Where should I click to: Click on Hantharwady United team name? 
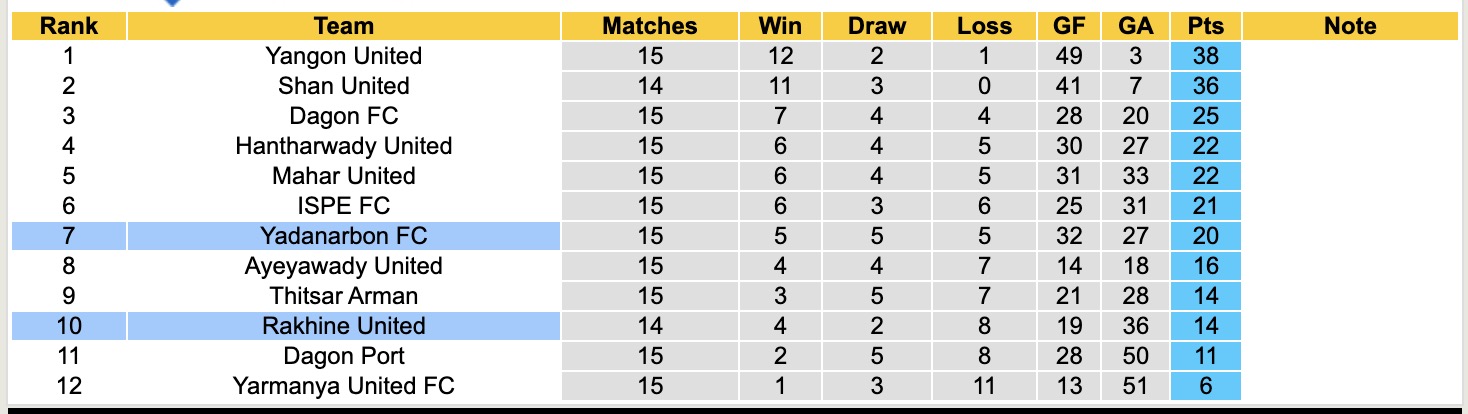[343, 146]
